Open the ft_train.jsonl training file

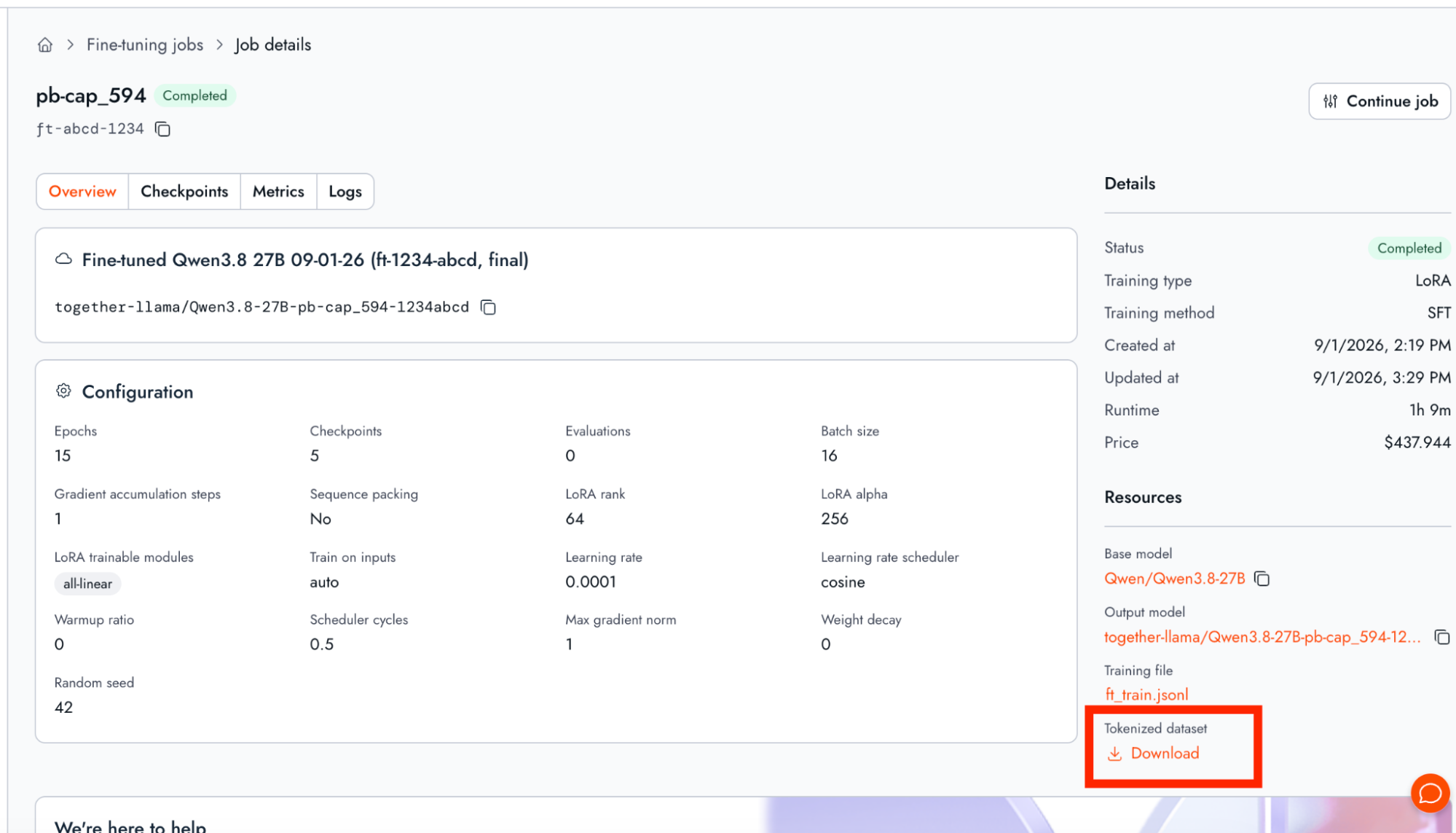tap(1146, 695)
